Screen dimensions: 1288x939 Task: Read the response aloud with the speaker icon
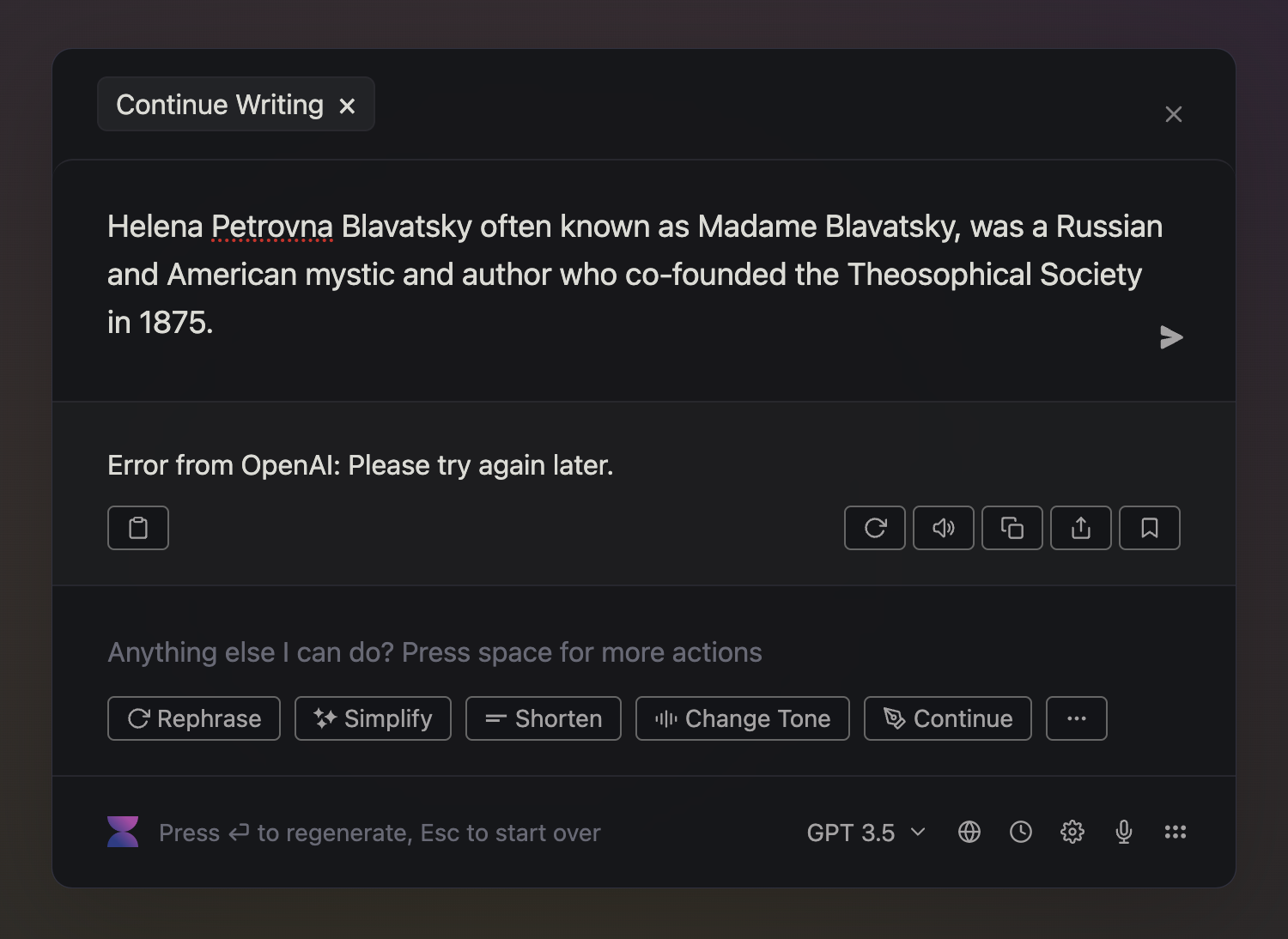(x=944, y=528)
